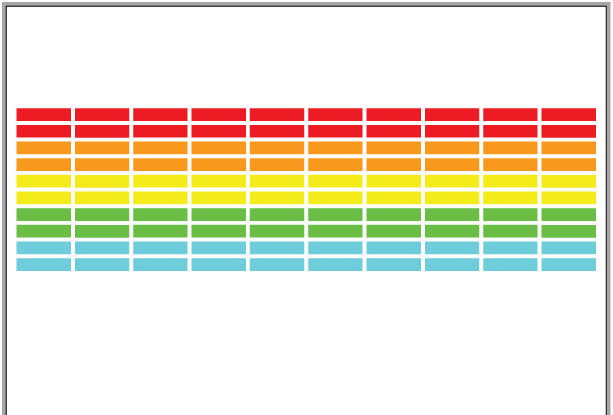Click first orange row's leftmost brick
613x415 pixels.
coord(43,148)
